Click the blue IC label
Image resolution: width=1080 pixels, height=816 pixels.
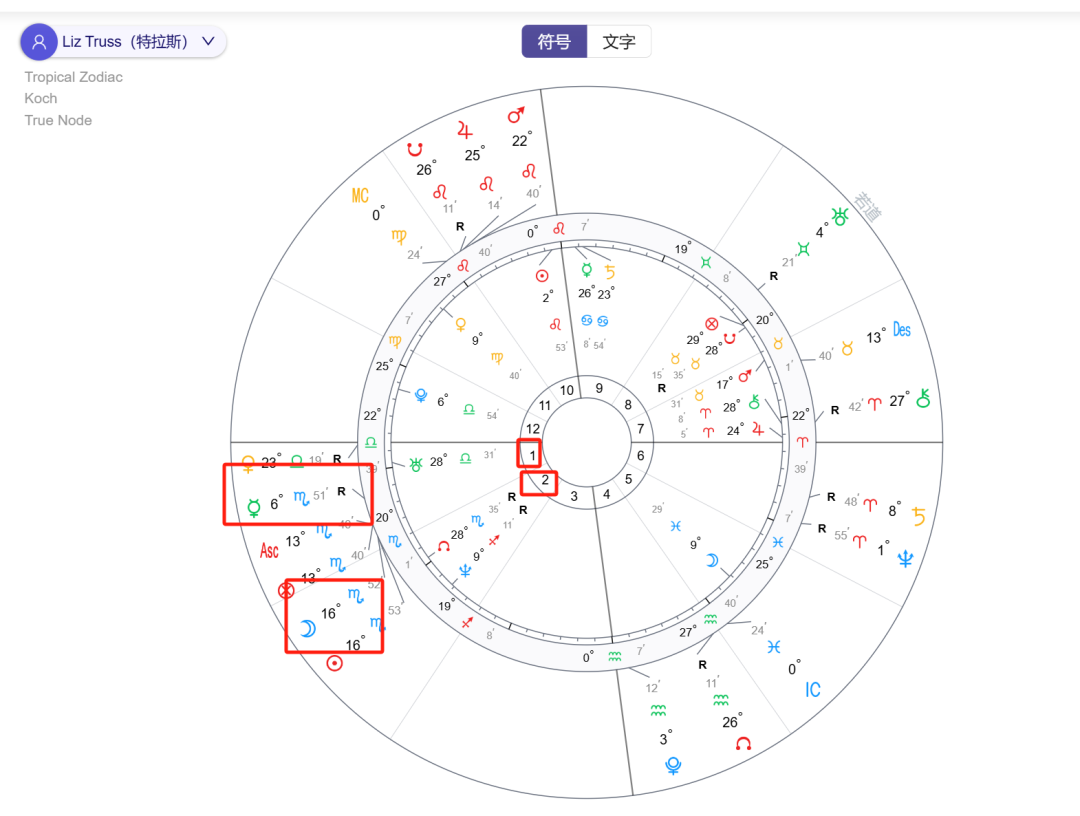[813, 690]
